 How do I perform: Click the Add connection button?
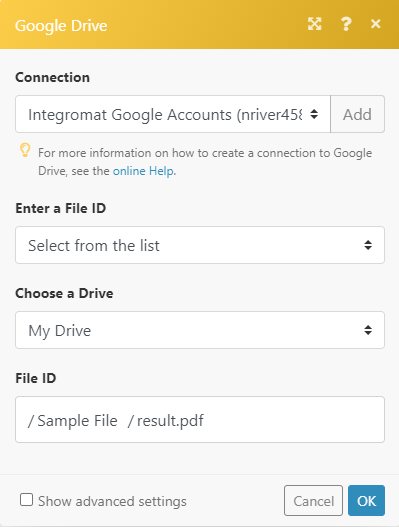pyautogui.click(x=357, y=114)
